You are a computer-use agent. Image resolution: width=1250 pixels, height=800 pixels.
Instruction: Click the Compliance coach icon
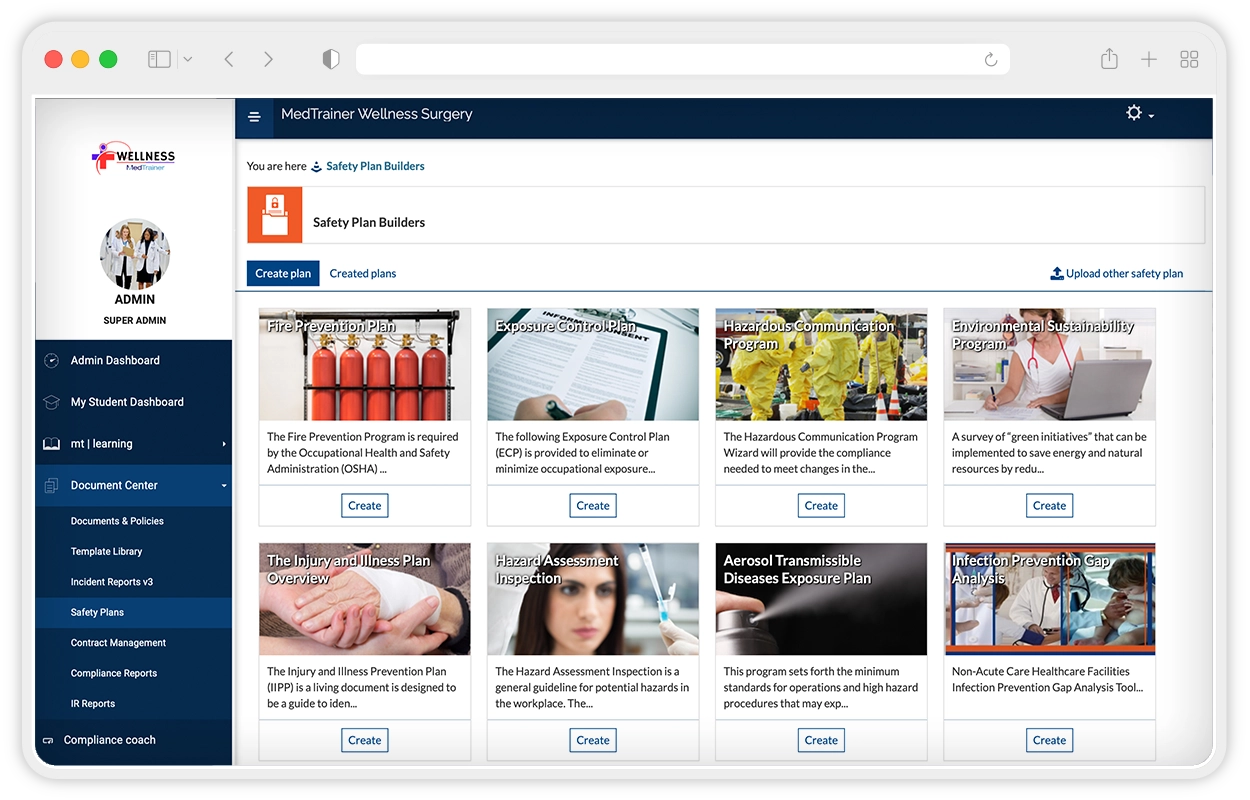(47, 741)
